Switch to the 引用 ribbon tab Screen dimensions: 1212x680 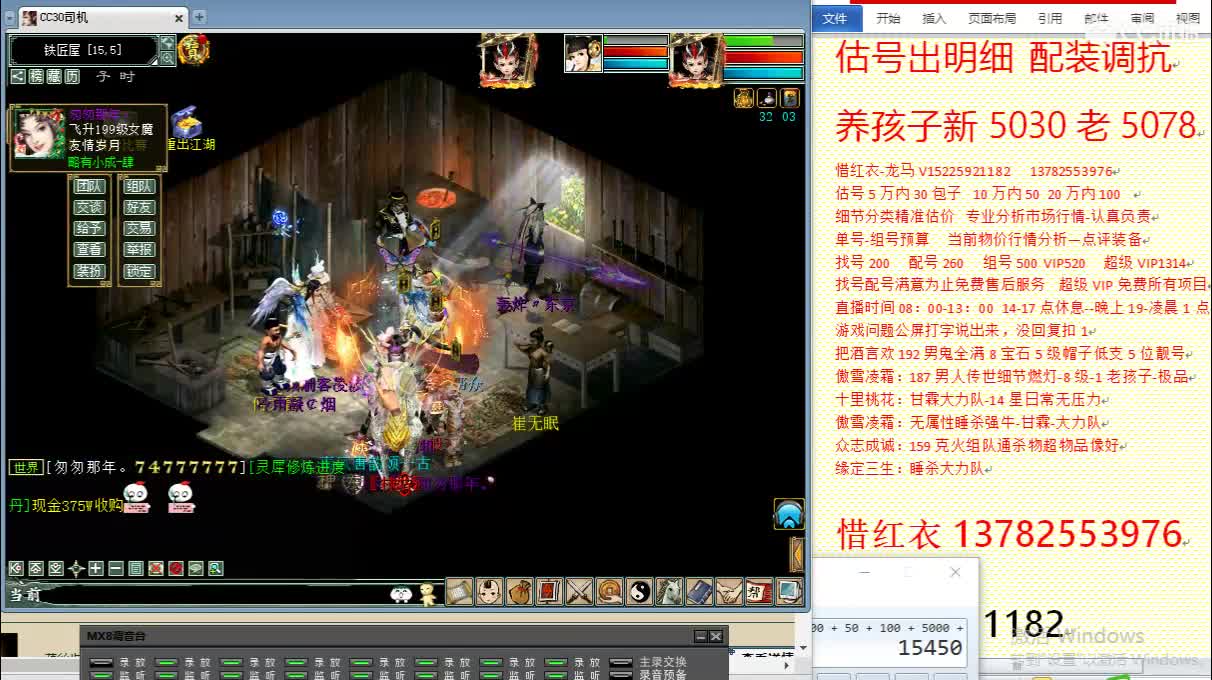1050,18
